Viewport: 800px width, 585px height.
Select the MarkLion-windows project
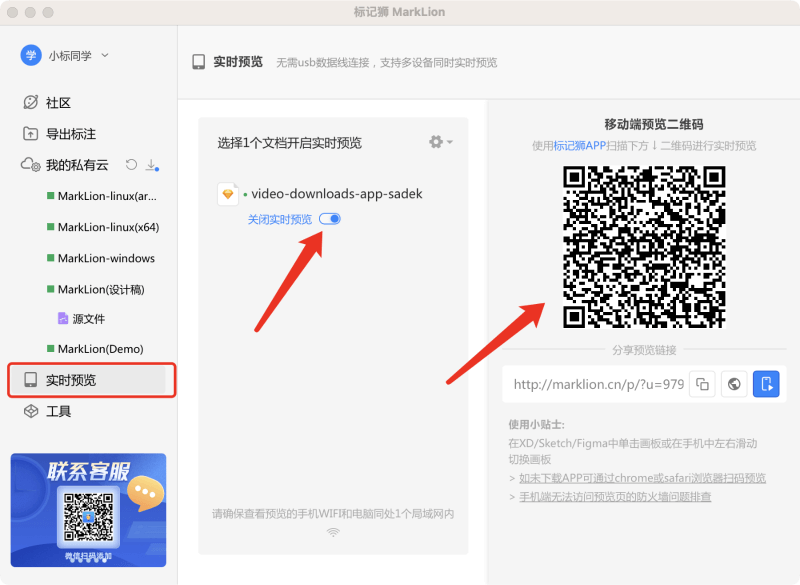[105, 258]
